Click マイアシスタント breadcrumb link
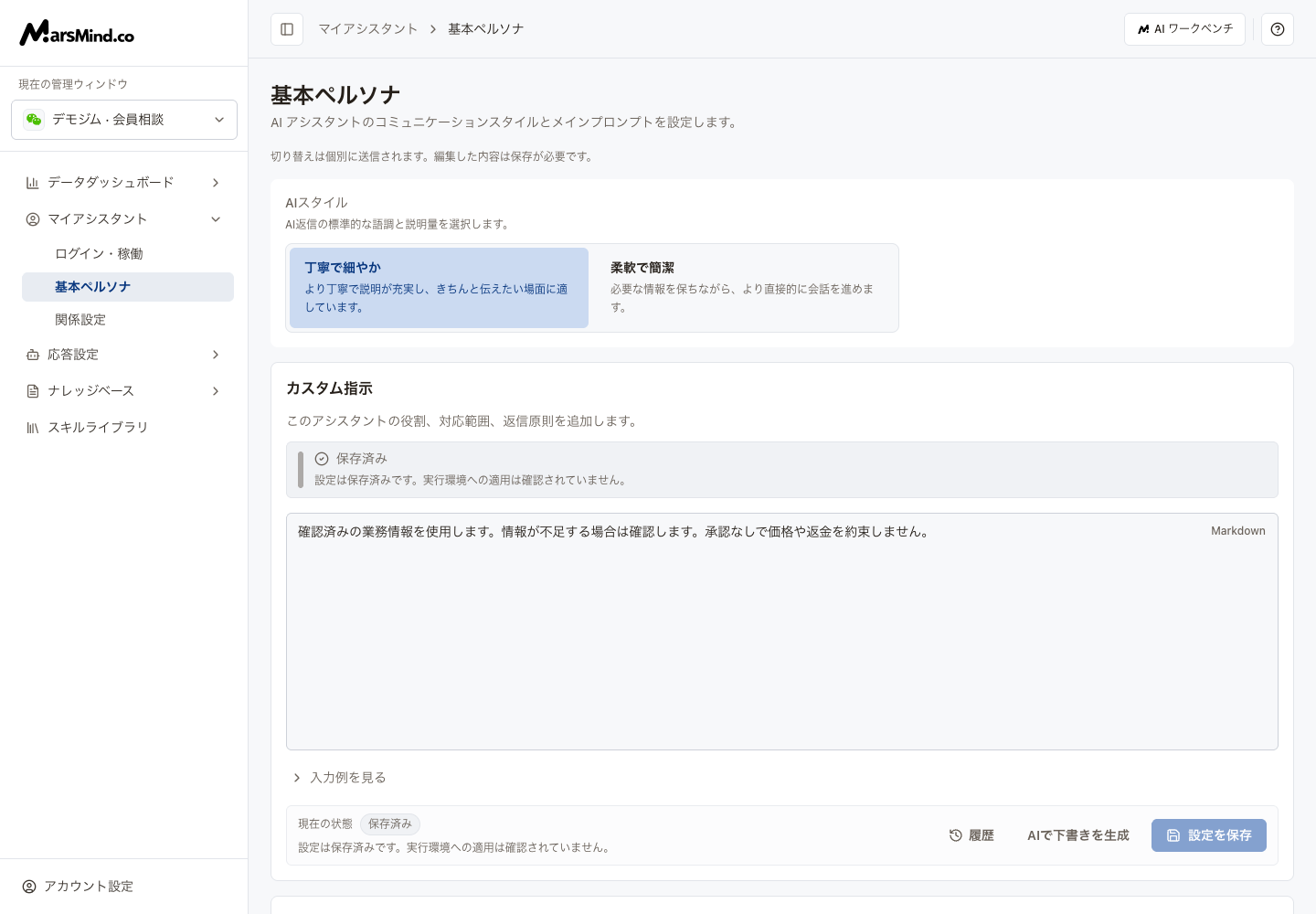Viewport: 1316px width, 914px height. click(x=367, y=29)
